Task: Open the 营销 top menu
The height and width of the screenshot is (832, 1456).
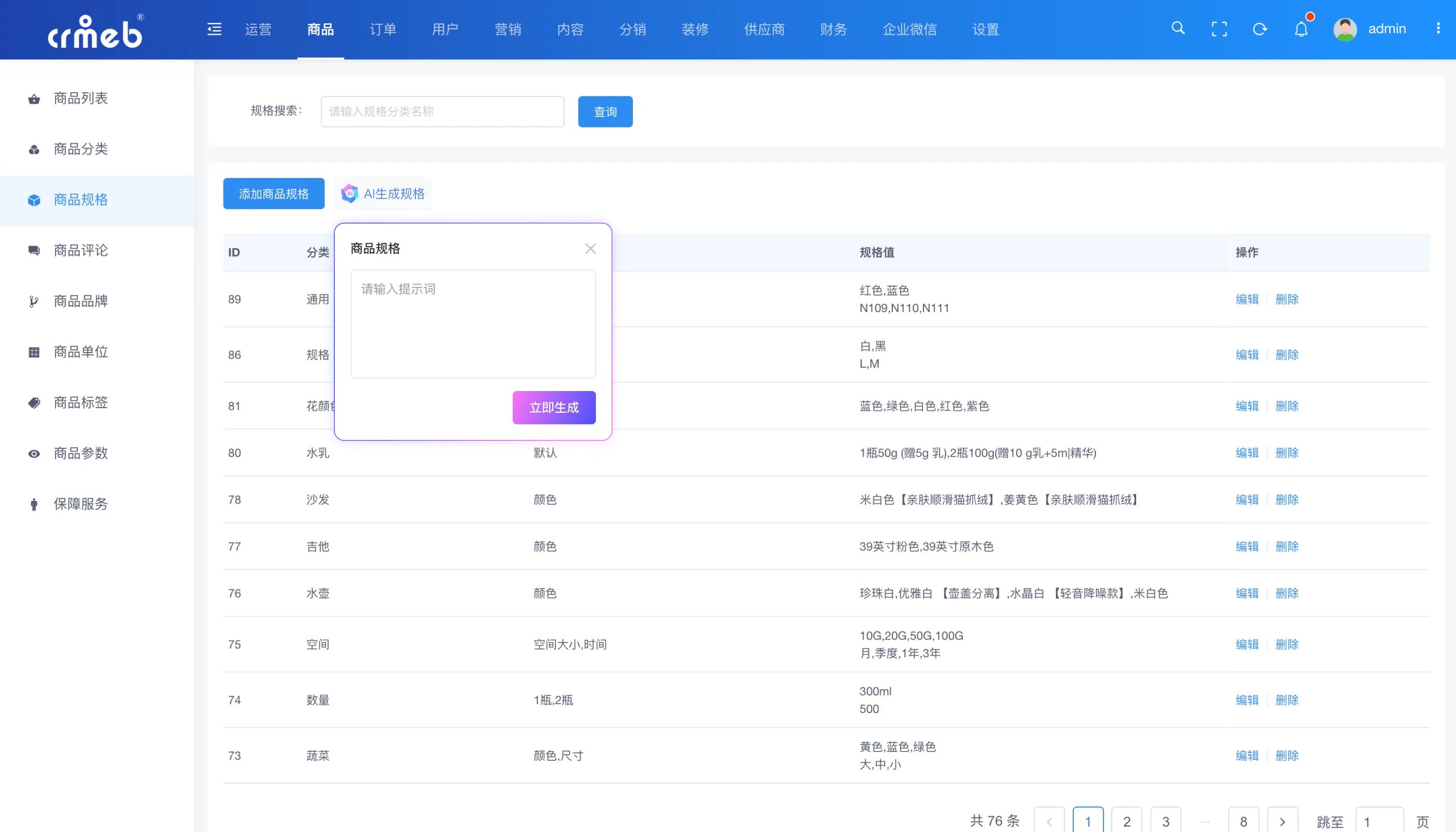Action: tap(508, 29)
